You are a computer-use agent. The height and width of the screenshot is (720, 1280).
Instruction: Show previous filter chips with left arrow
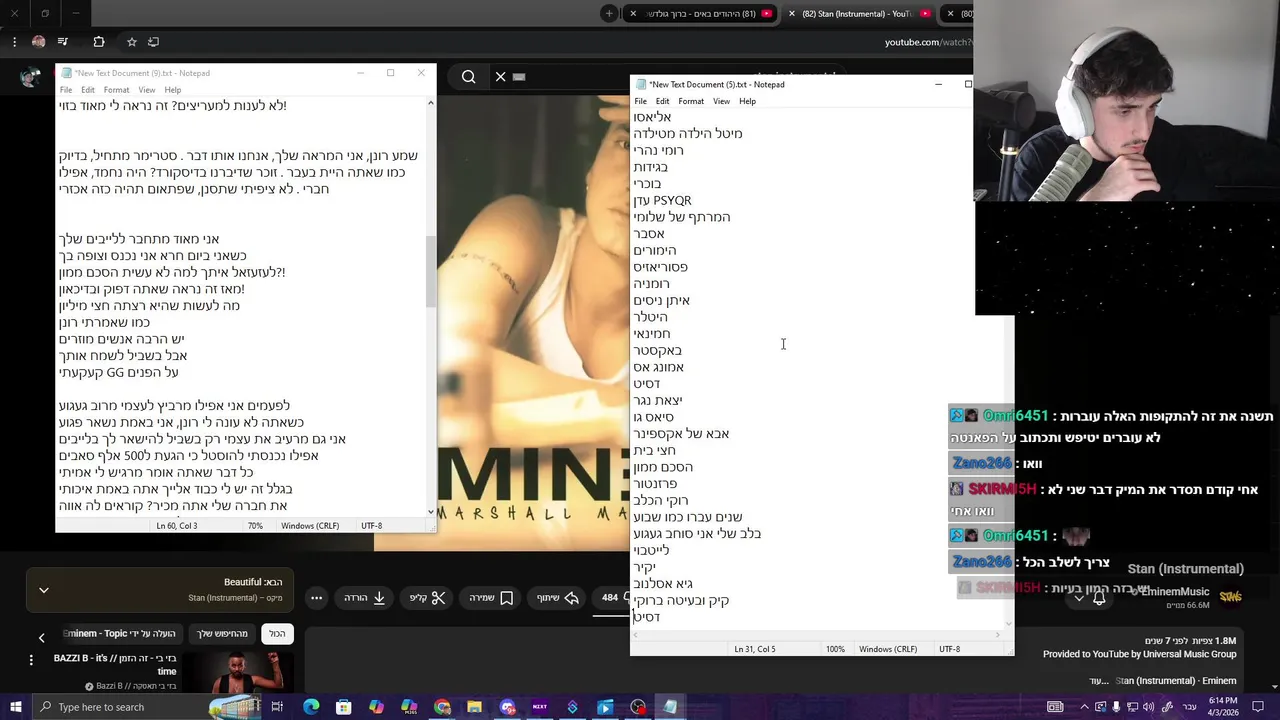(41, 637)
